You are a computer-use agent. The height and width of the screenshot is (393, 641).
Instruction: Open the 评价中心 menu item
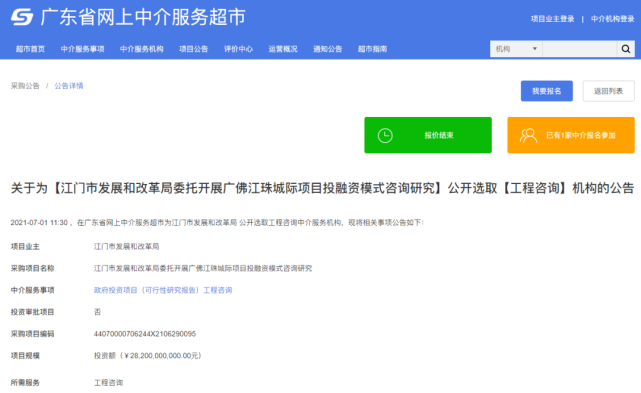click(238, 49)
